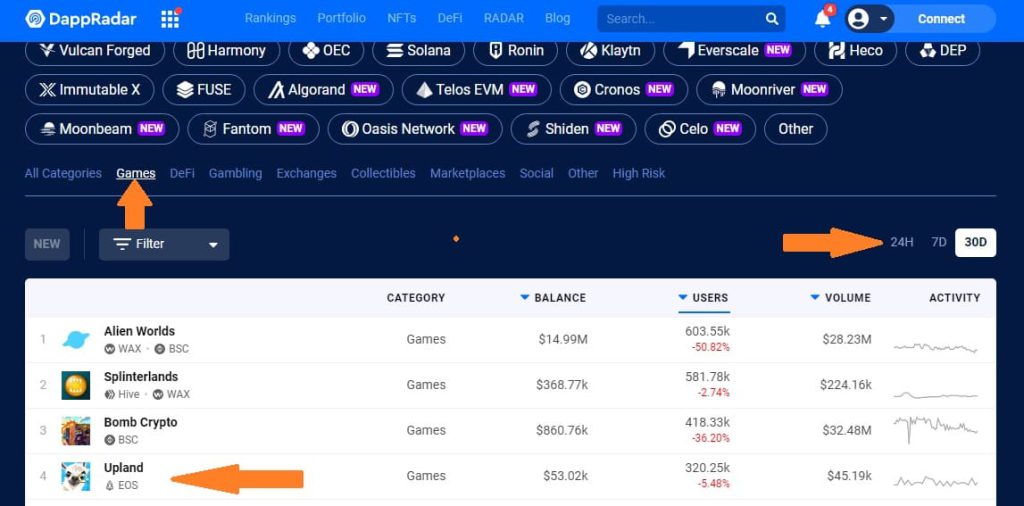Screen dimensions: 1024x506
Task: Filter by Klaytn chain
Action: coord(611,50)
